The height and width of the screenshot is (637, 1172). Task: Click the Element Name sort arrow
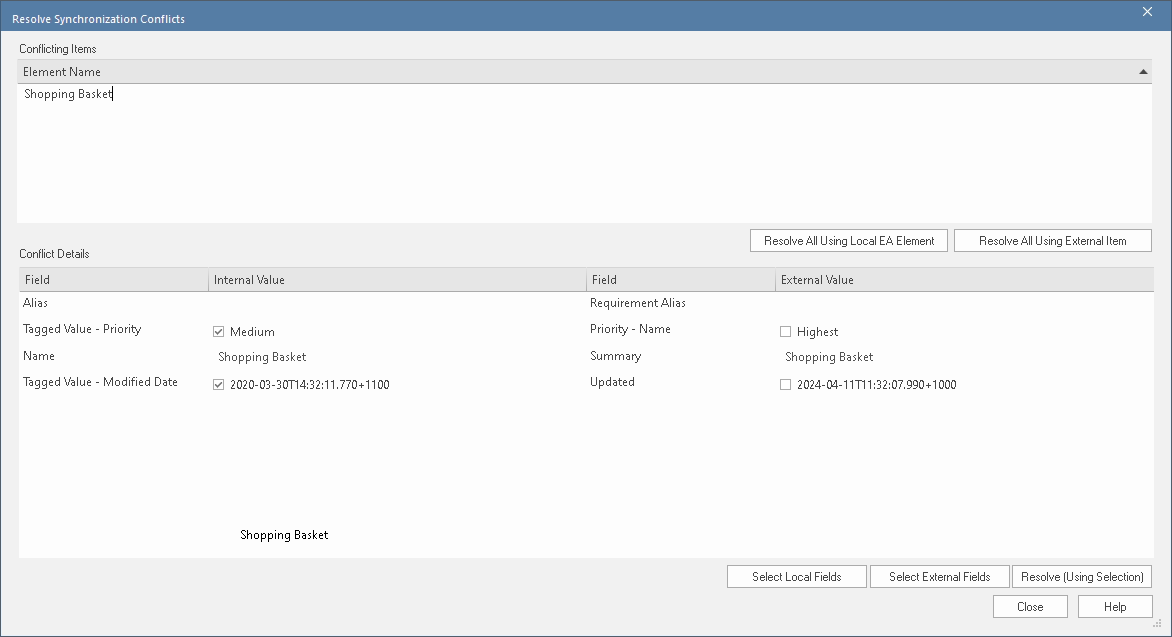pos(1143,72)
